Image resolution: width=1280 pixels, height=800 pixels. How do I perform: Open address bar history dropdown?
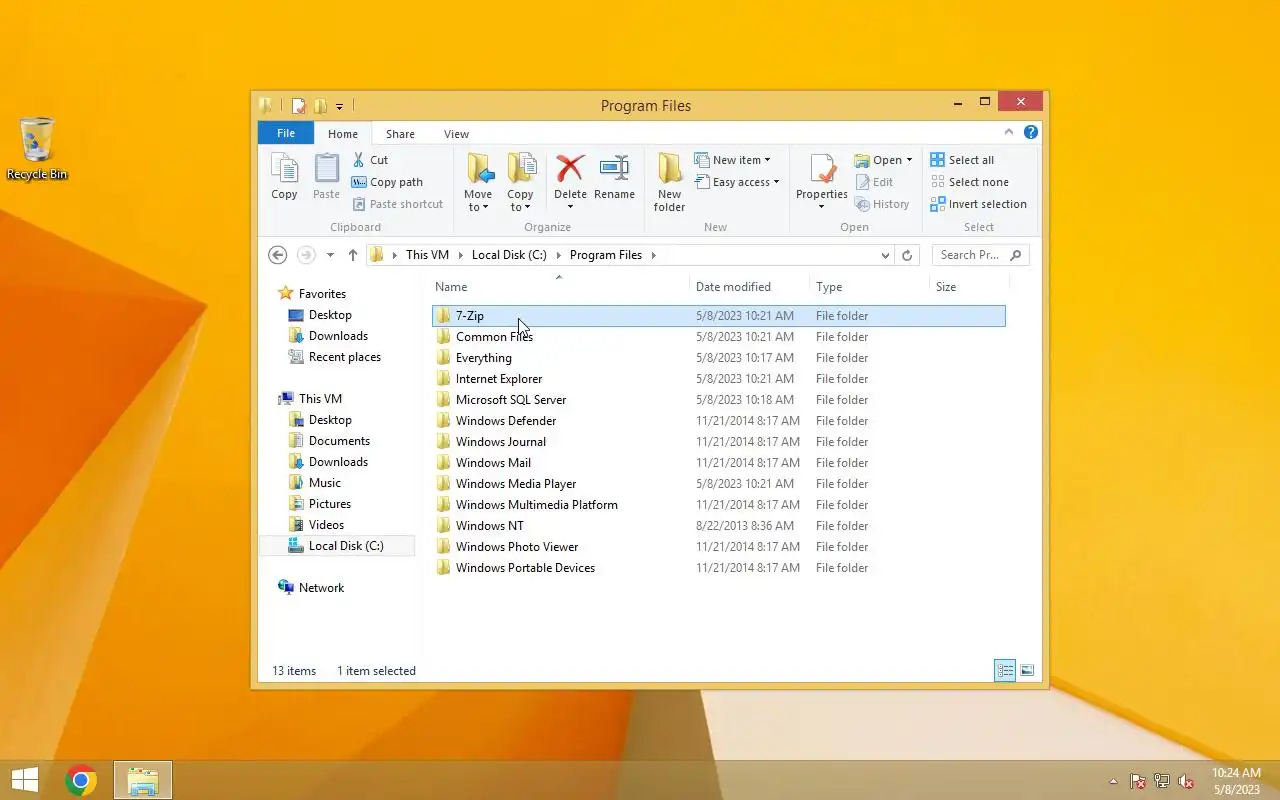[x=885, y=255]
